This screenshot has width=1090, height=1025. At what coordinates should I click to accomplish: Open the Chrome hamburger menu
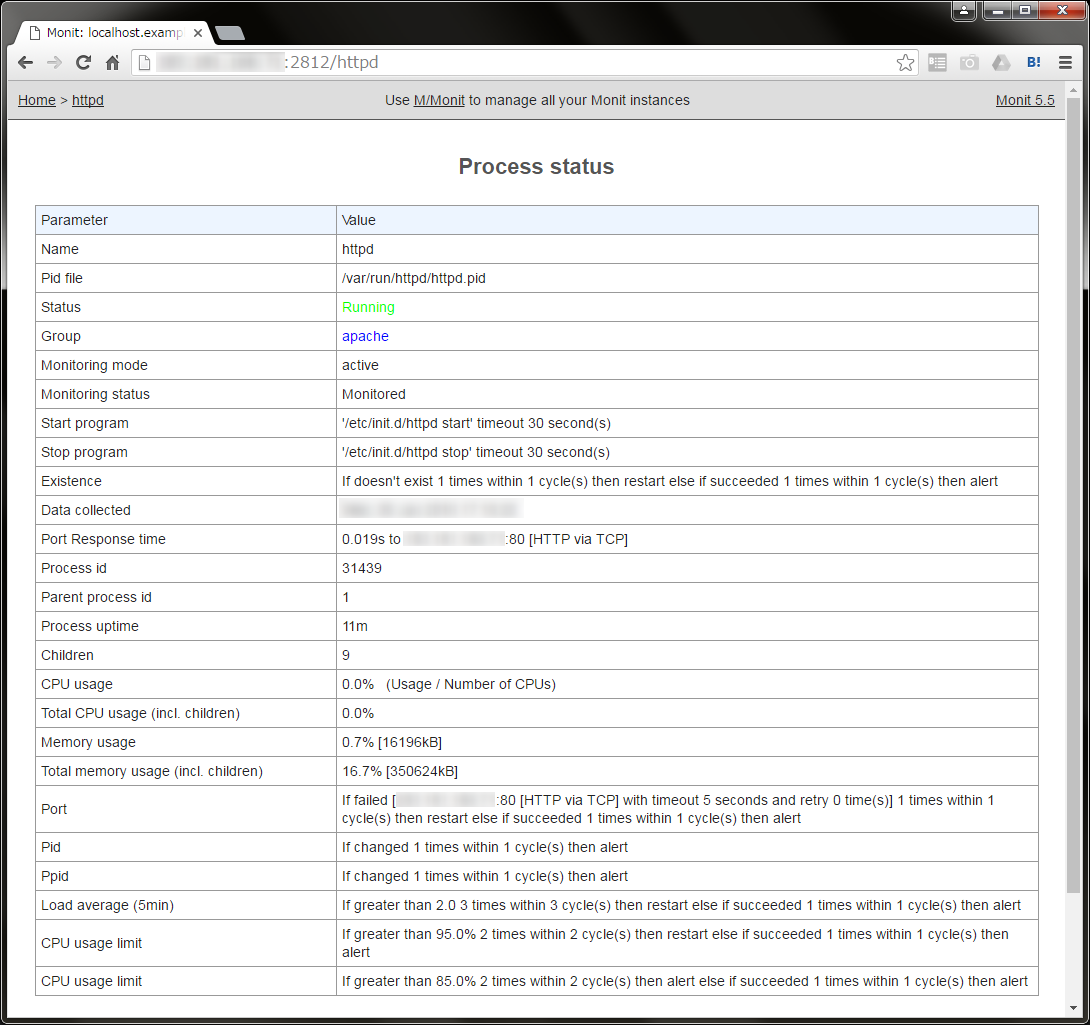(x=1066, y=63)
